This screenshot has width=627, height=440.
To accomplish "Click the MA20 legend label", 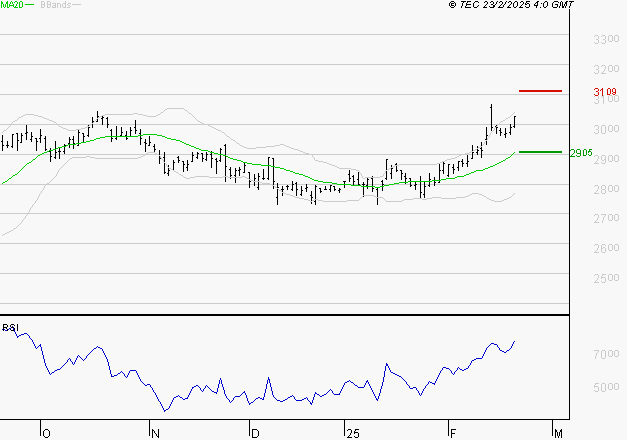I will coord(12,5).
